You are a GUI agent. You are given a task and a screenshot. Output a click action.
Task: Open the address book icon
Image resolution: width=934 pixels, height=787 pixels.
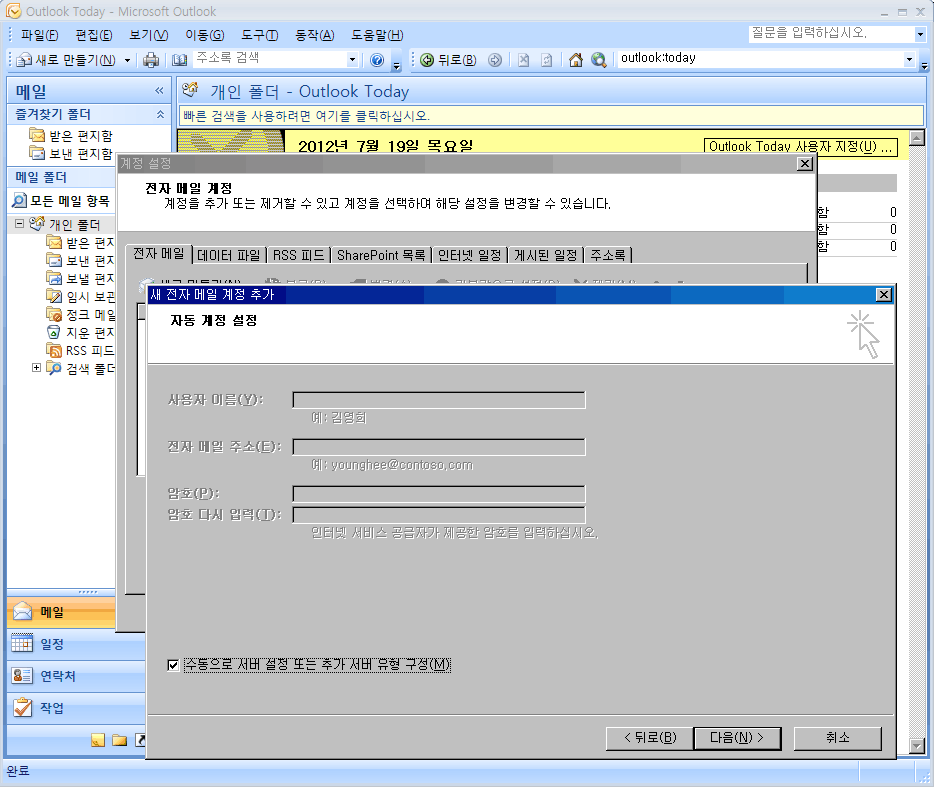[179, 60]
